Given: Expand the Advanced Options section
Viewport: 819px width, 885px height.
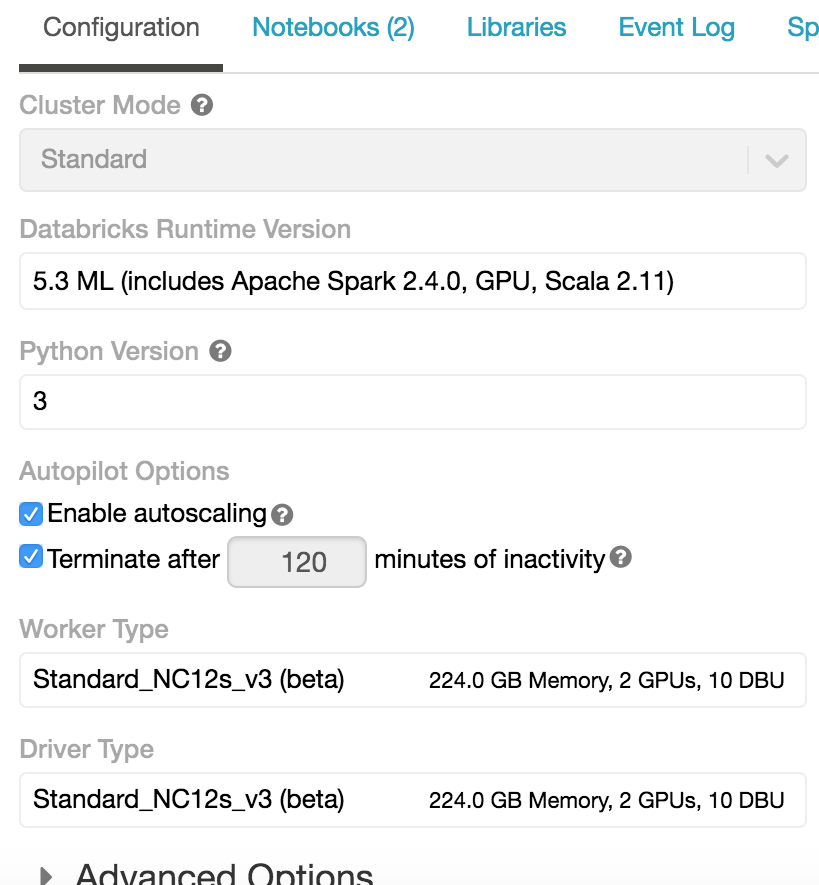Looking at the screenshot, I should click(46, 872).
